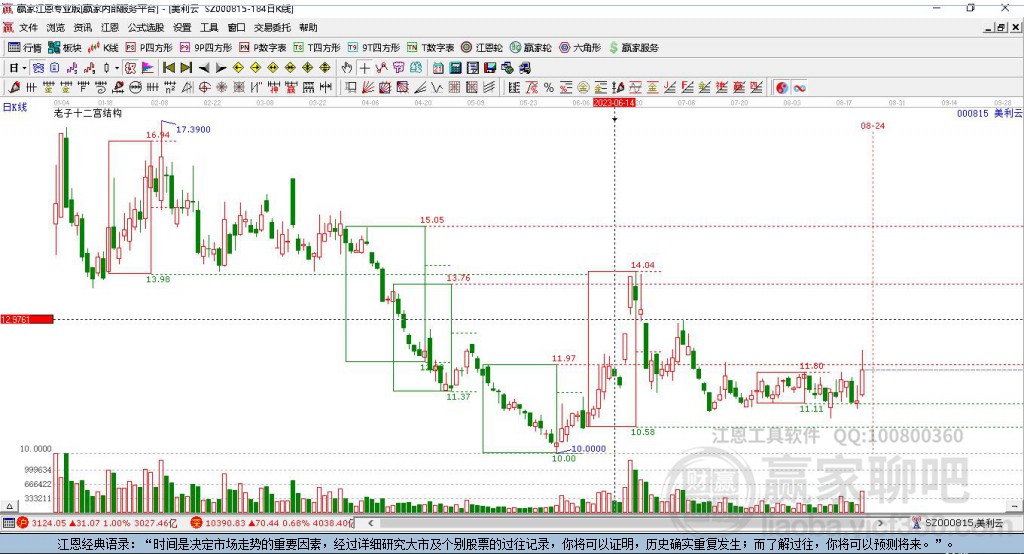Click the red pencil drawing tool
Viewport: 1024px width, 554px height.
(x=14, y=88)
